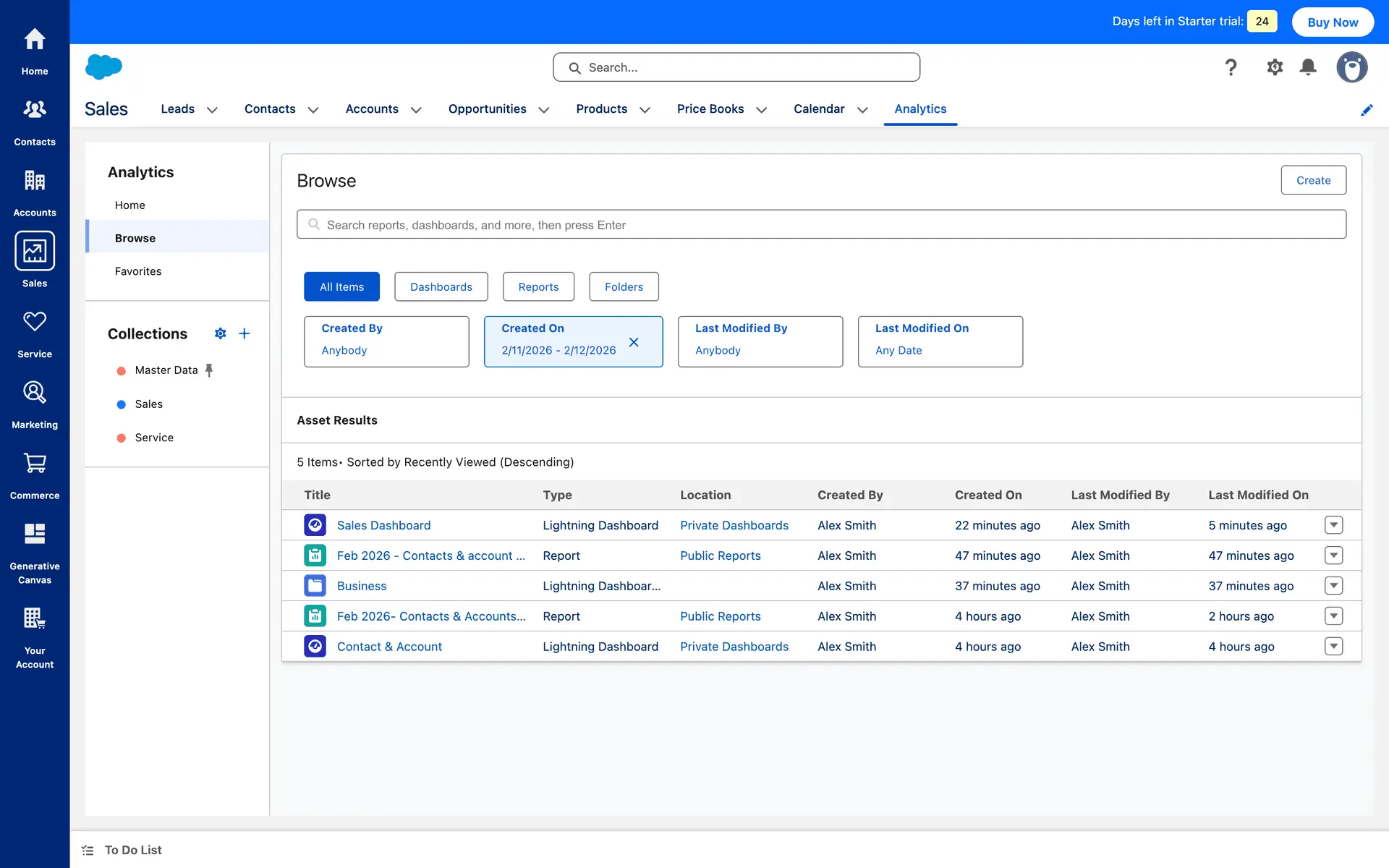Viewport: 1389px width, 868px height.
Task: Select the Folders filter
Action: pos(624,286)
